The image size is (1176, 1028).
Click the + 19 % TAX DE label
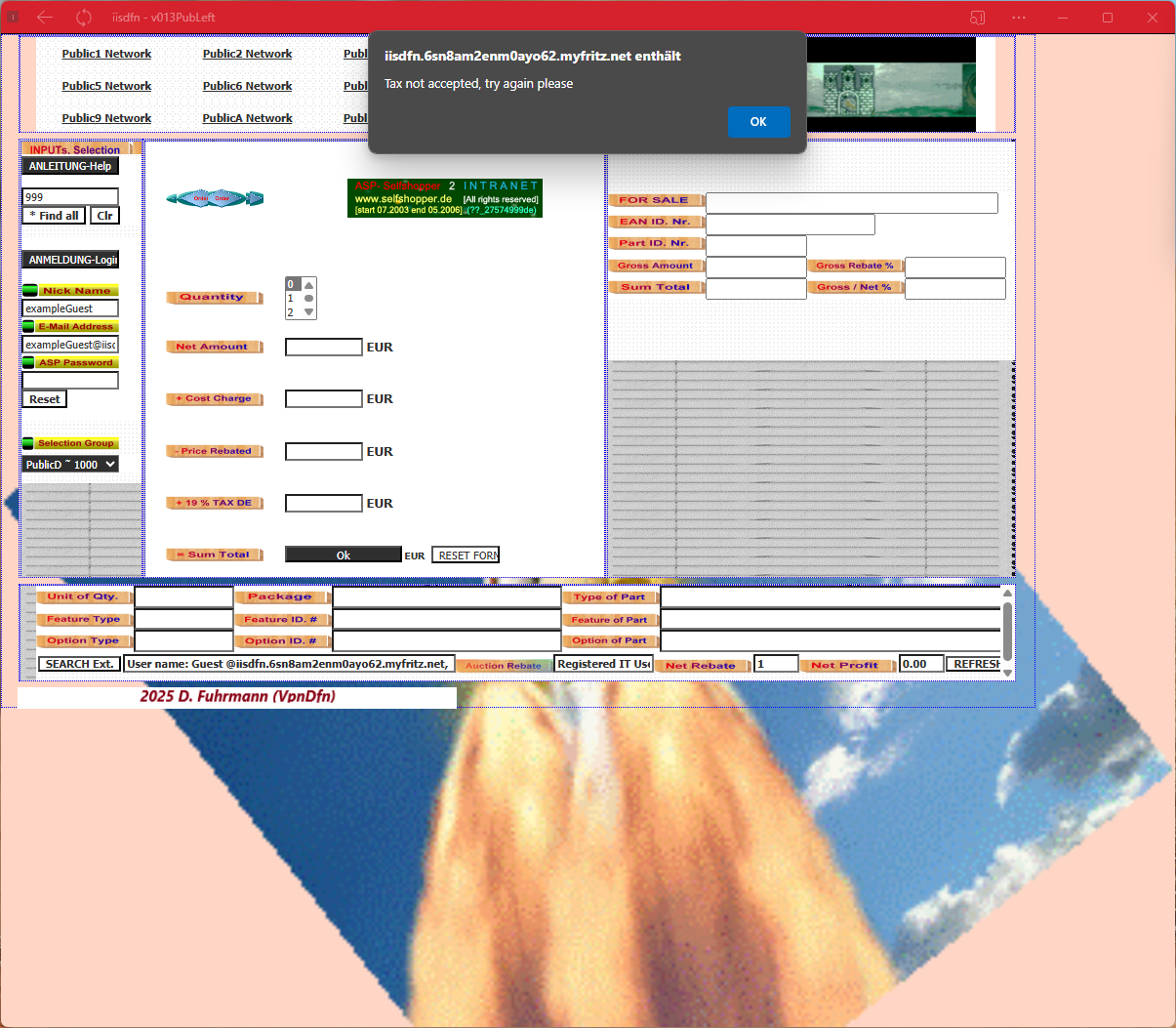(x=215, y=502)
